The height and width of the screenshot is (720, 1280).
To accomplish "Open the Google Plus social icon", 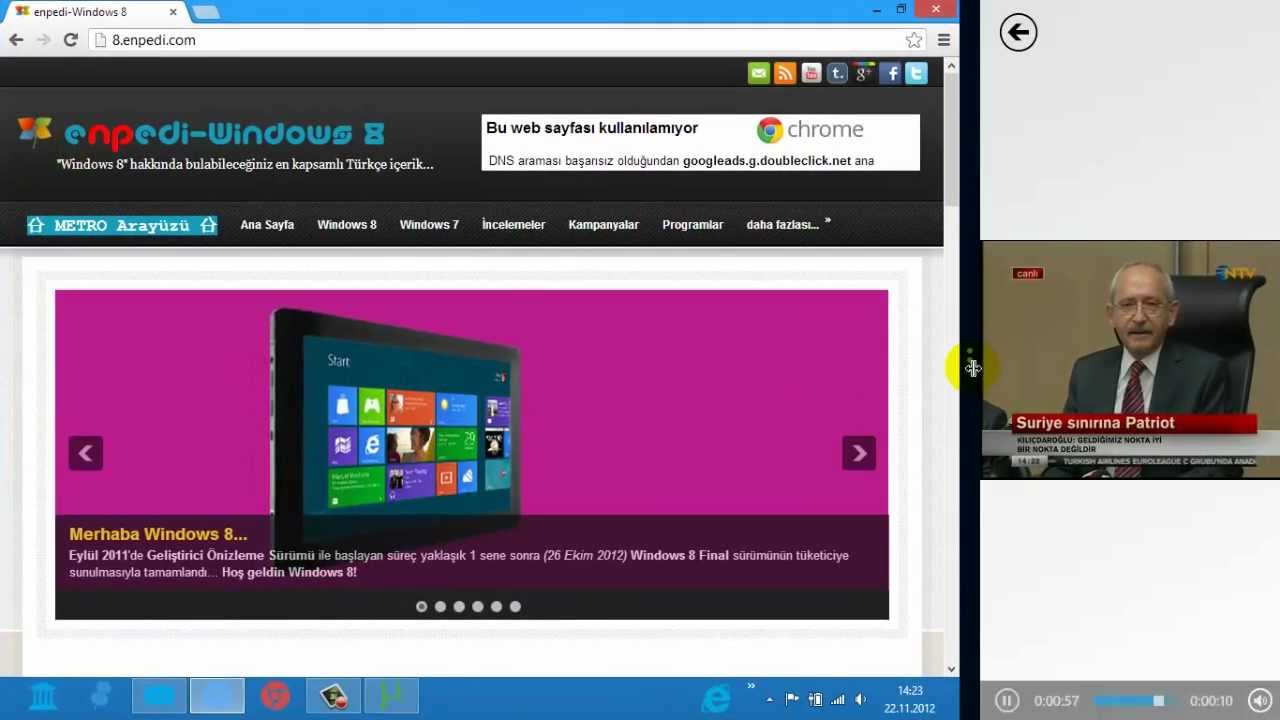I will pyautogui.click(x=864, y=73).
